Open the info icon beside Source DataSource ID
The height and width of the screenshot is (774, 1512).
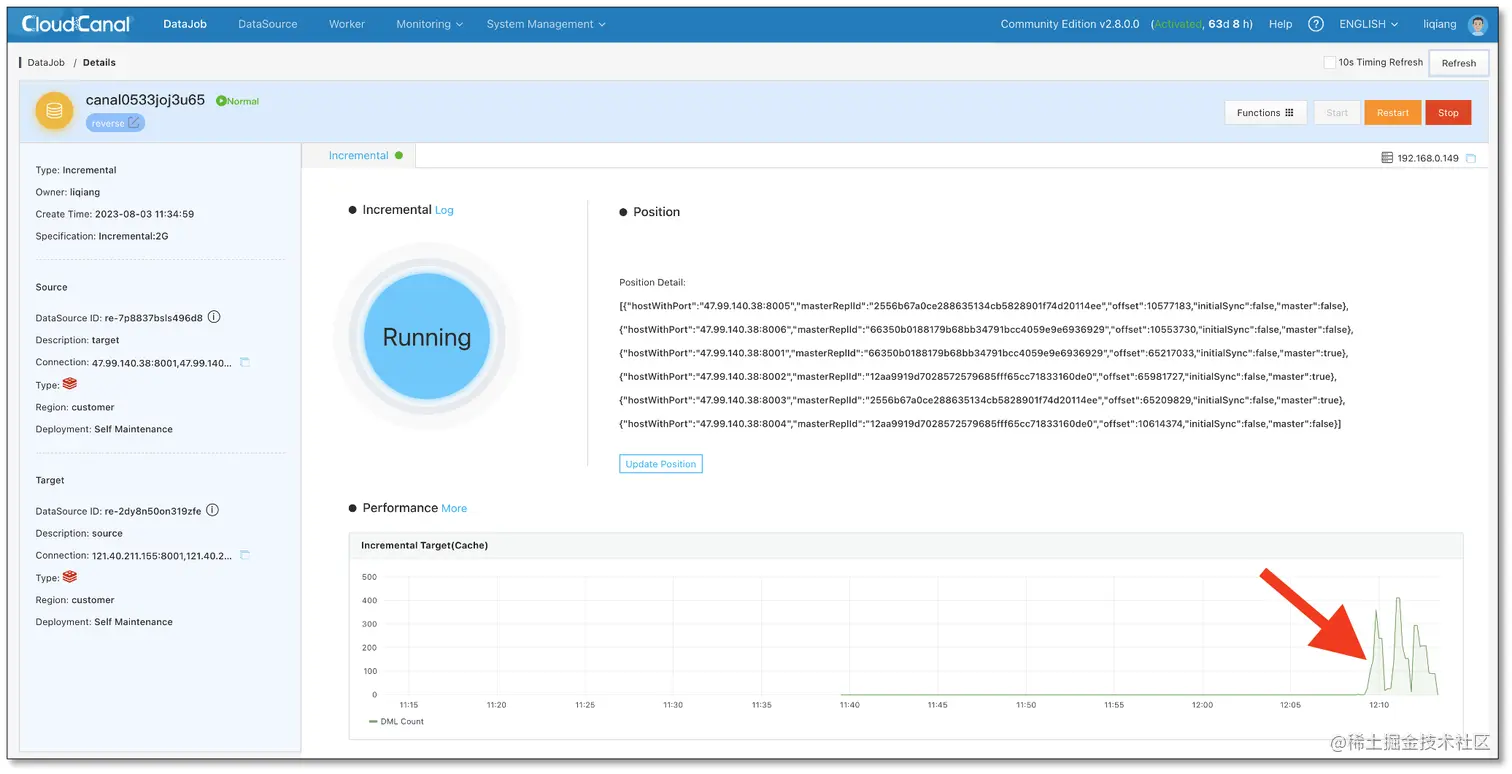[214, 317]
